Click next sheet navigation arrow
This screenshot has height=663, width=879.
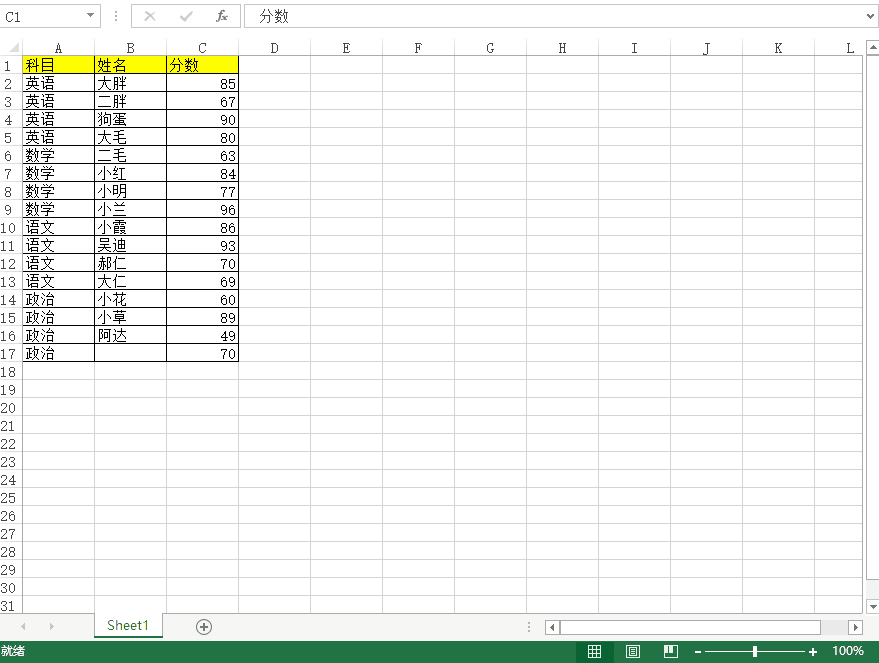[52, 627]
